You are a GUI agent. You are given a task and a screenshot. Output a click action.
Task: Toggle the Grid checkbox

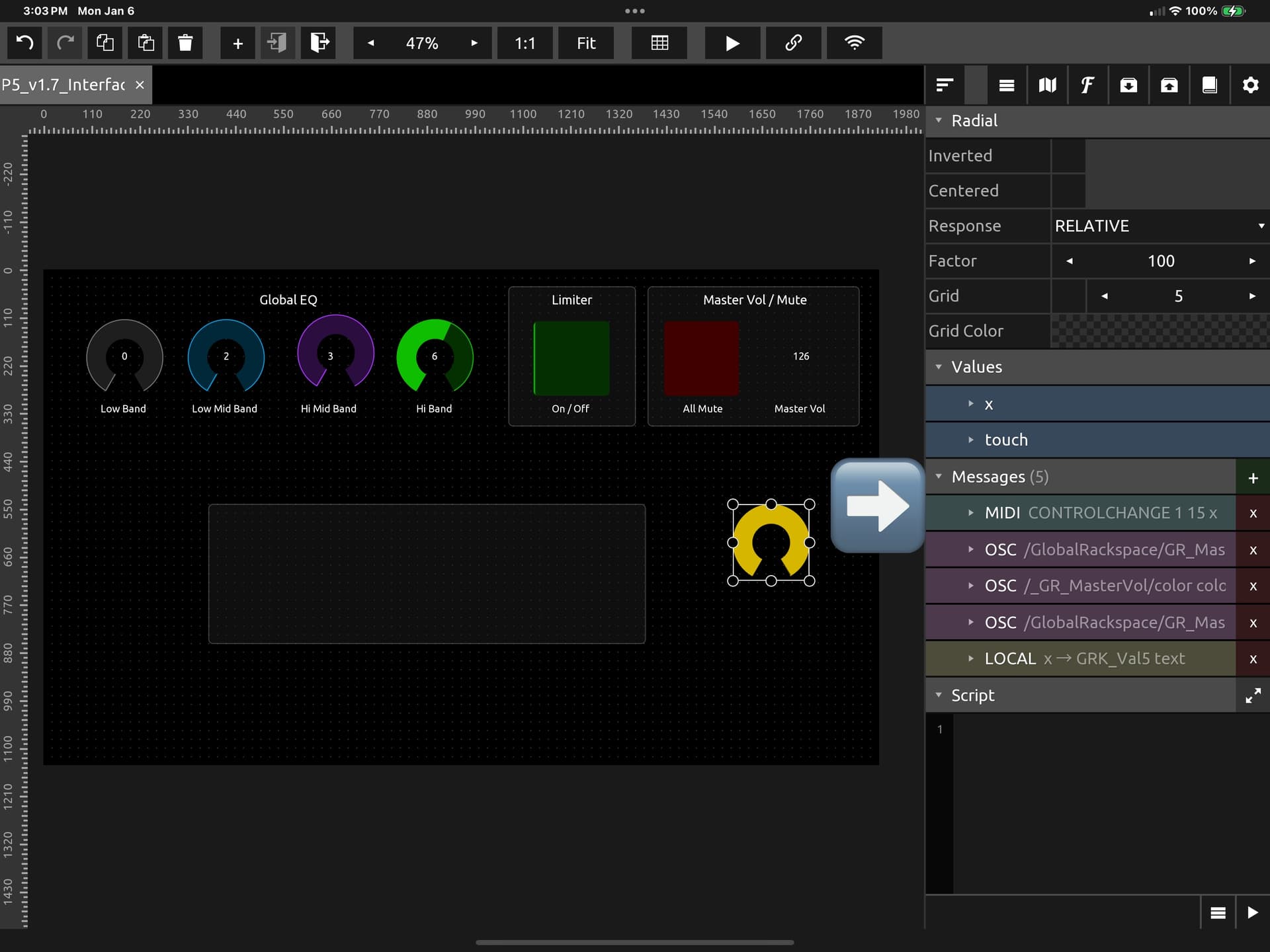pyautogui.click(x=1068, y=296)
